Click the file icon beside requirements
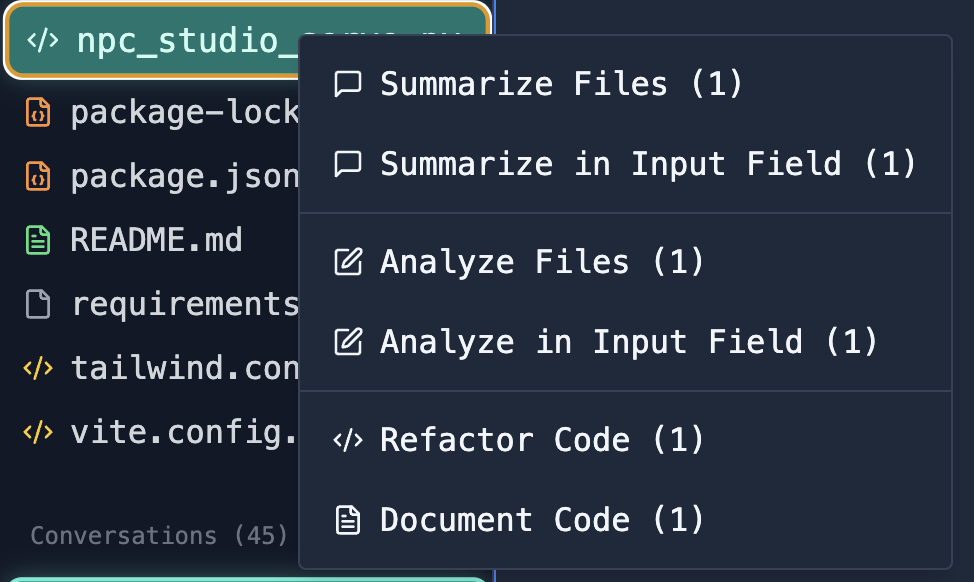Viewport: 974px width, 582px height. [37, 303]
